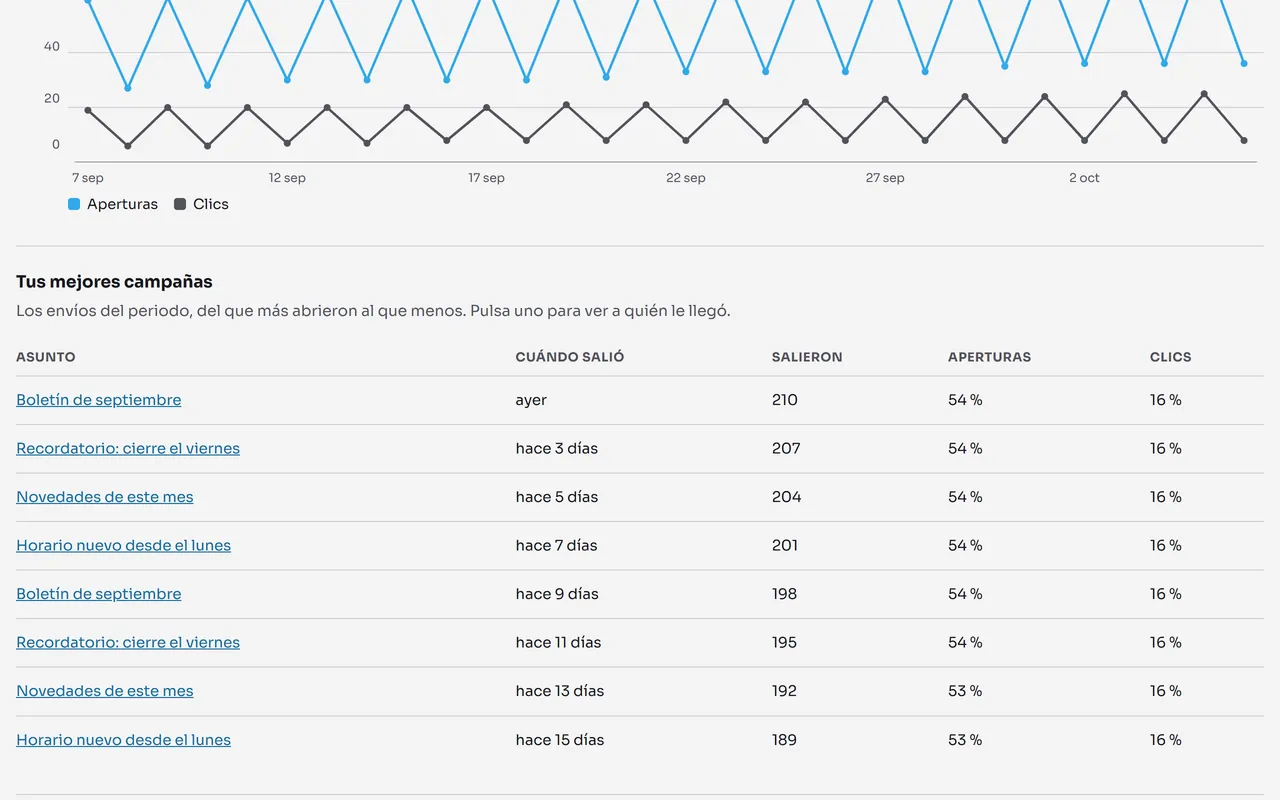1280x800 pixels.
Task: Click the 'hace 9 días' cell
Action: [557, 594]
